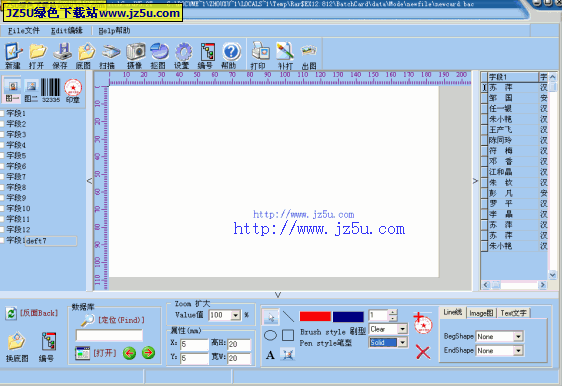This screenshot has height=386, width=562.
Task: Open the Zoom value 100 dropdown
Action: [235, 315]
